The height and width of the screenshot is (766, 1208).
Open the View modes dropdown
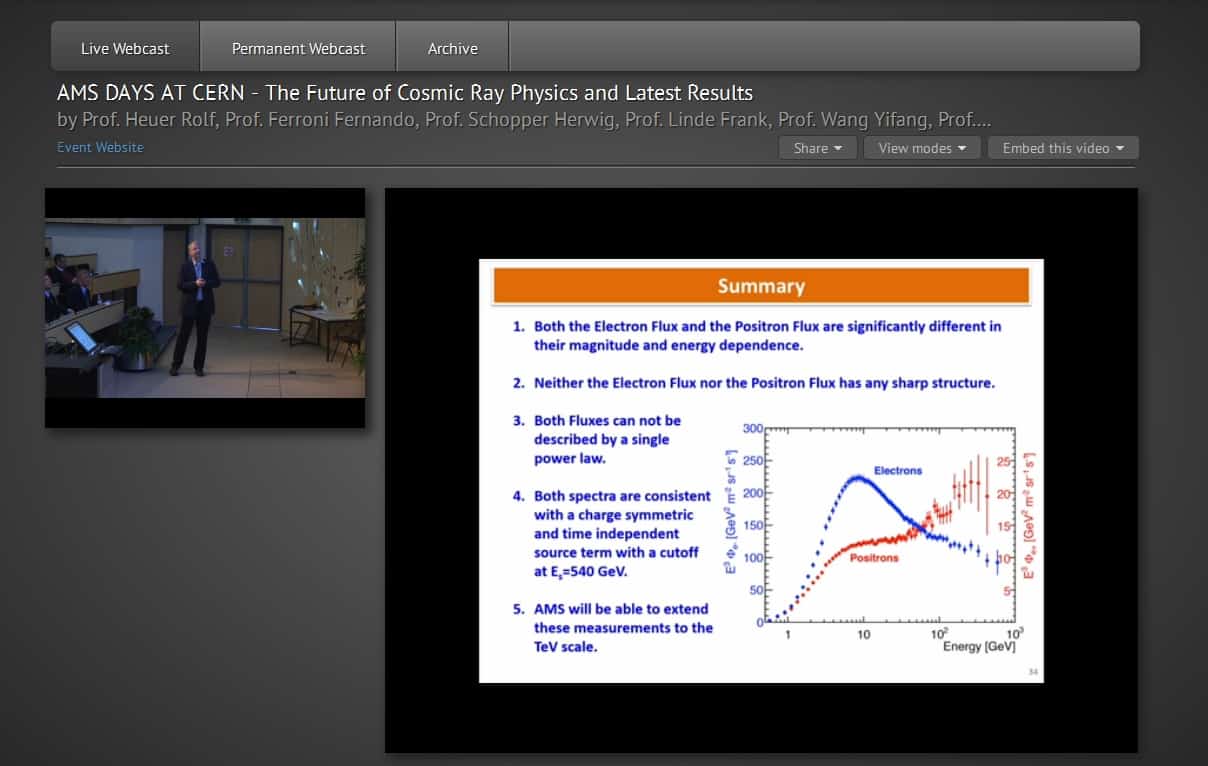922,148
